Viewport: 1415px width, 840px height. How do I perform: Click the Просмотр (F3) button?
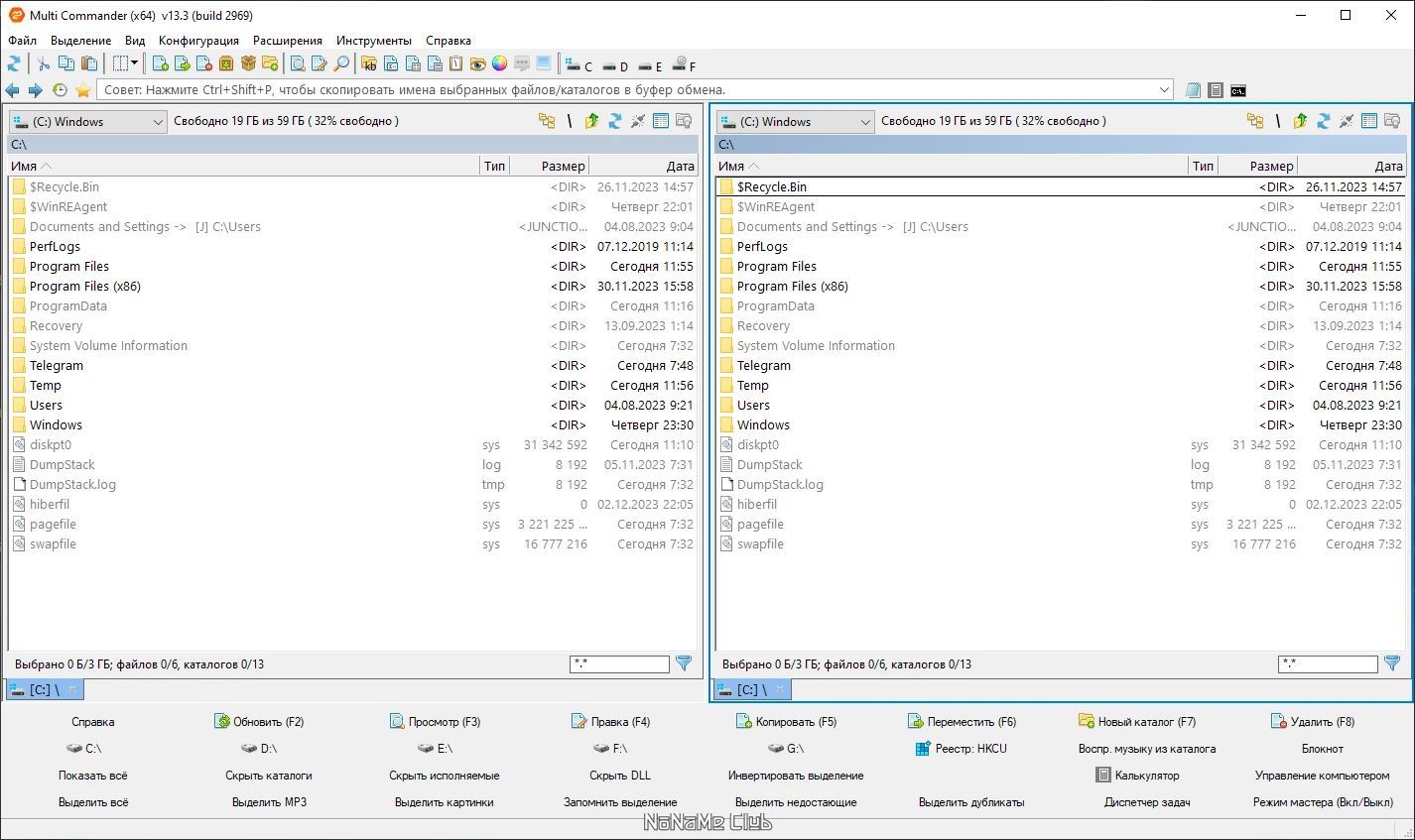pyautogui.click(x=435, y=722)
